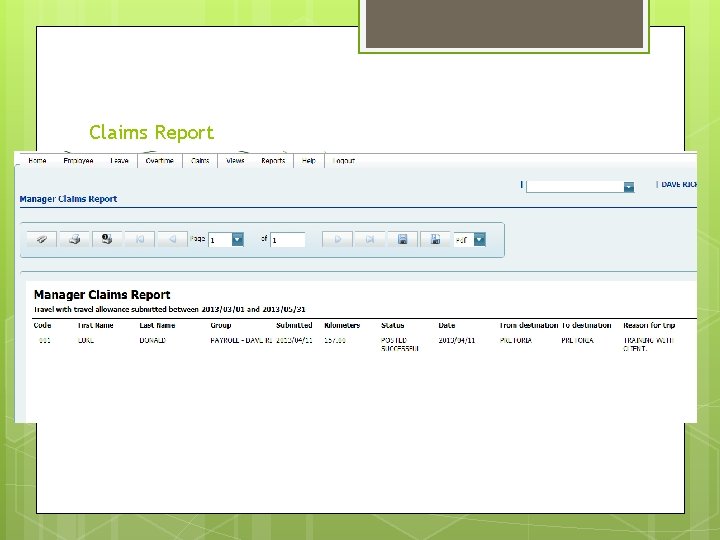Open the Leave menu

119,161
